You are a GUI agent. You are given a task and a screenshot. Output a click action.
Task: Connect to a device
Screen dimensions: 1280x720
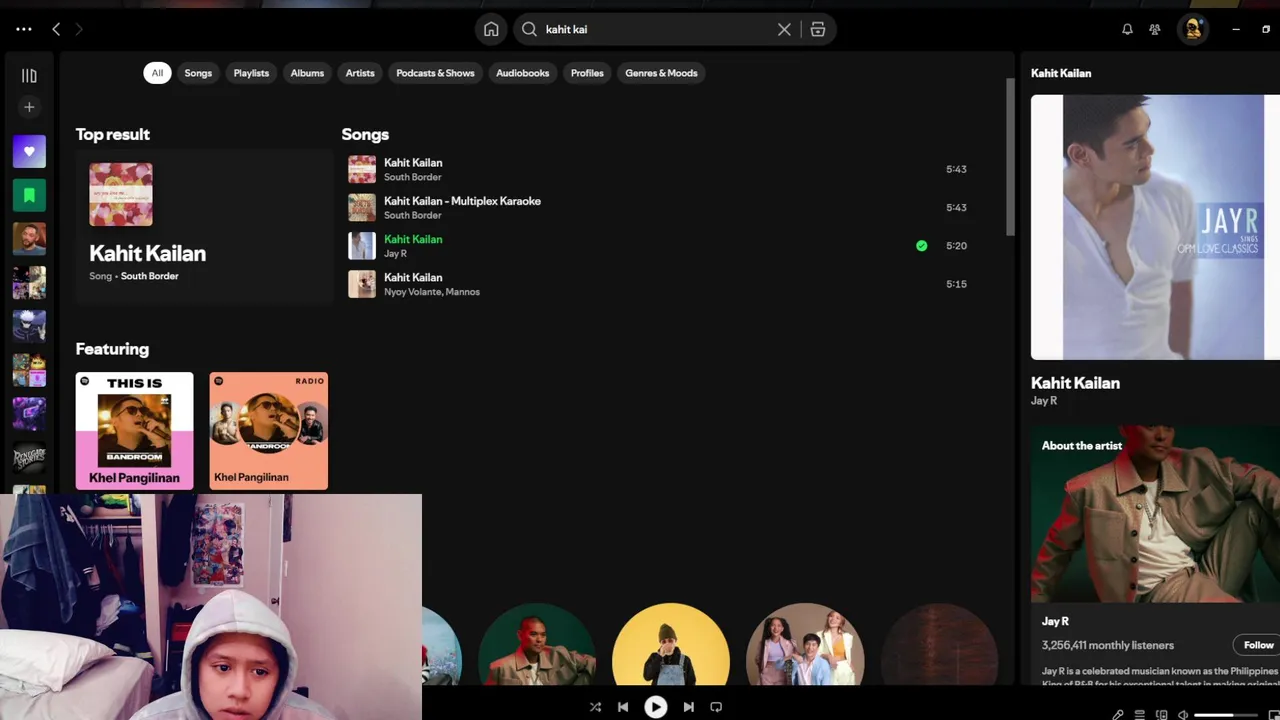click(1161, 715)
